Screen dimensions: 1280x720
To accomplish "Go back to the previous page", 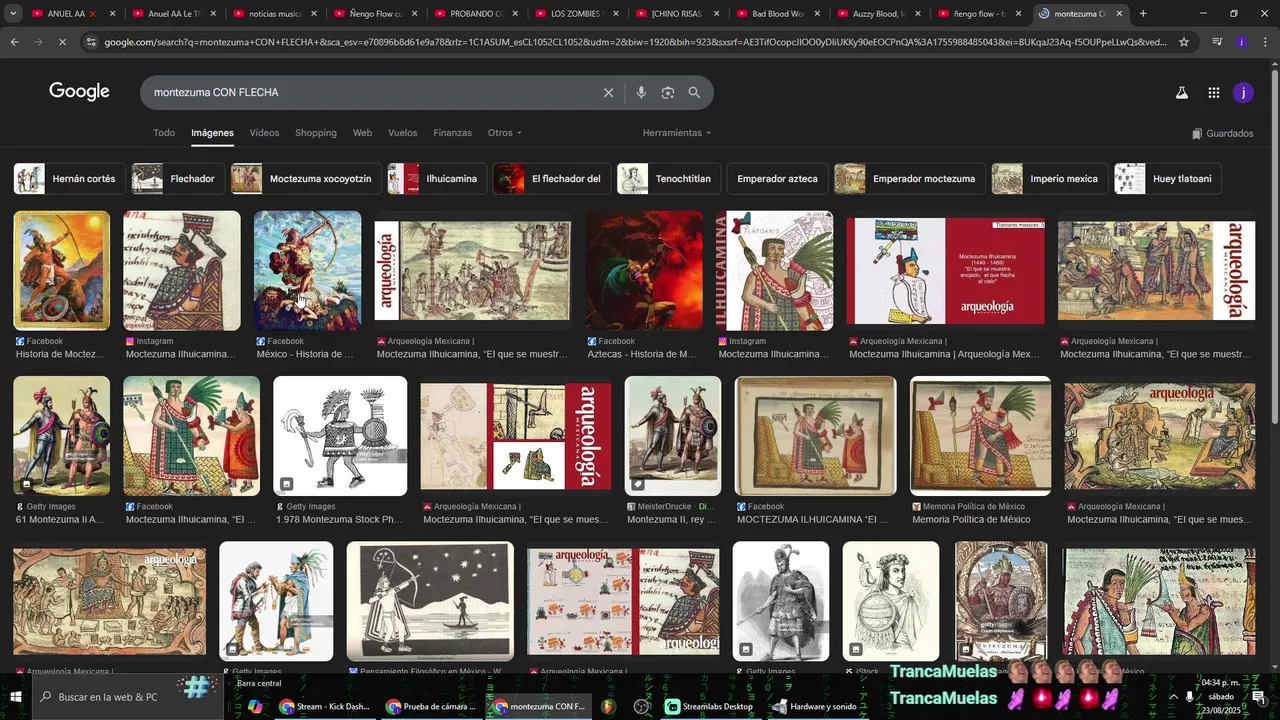I will click(14, 42).
